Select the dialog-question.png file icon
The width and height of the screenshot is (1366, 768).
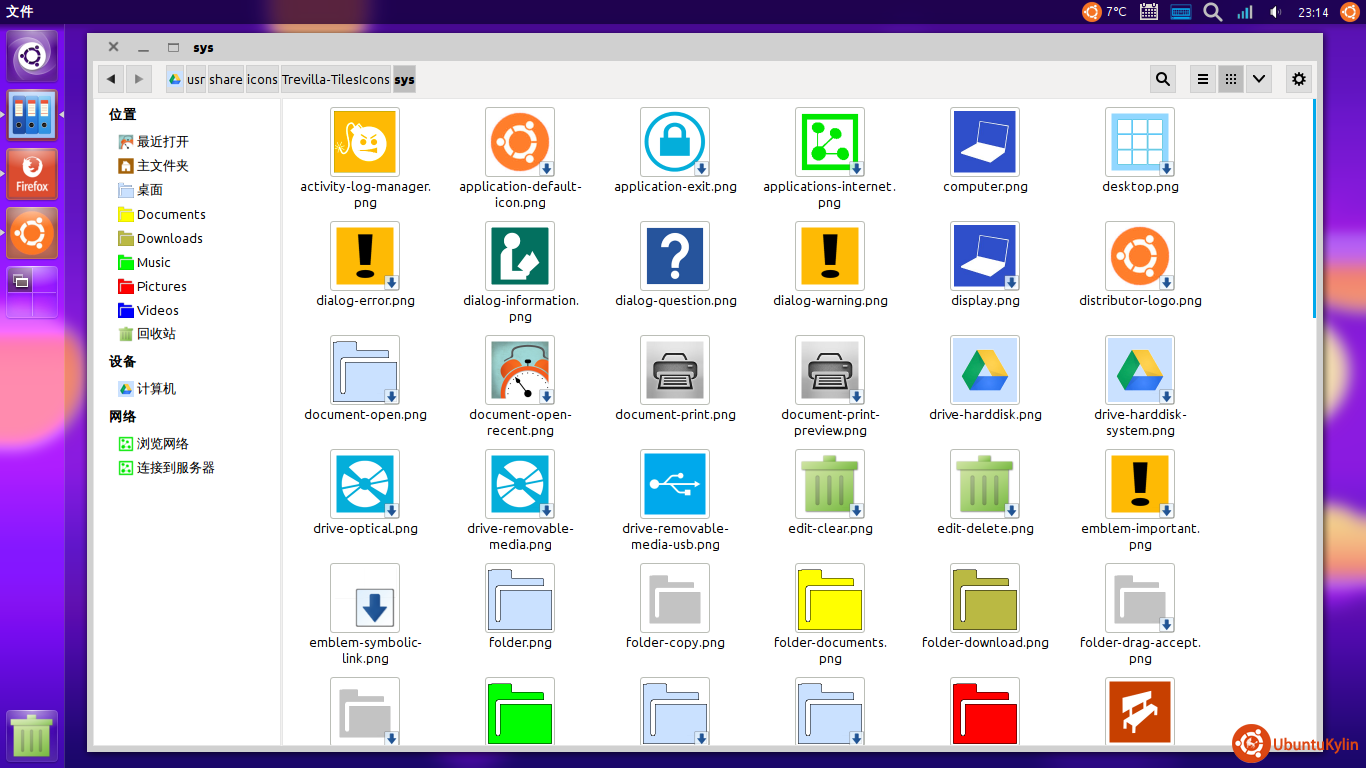pos(675,256)
